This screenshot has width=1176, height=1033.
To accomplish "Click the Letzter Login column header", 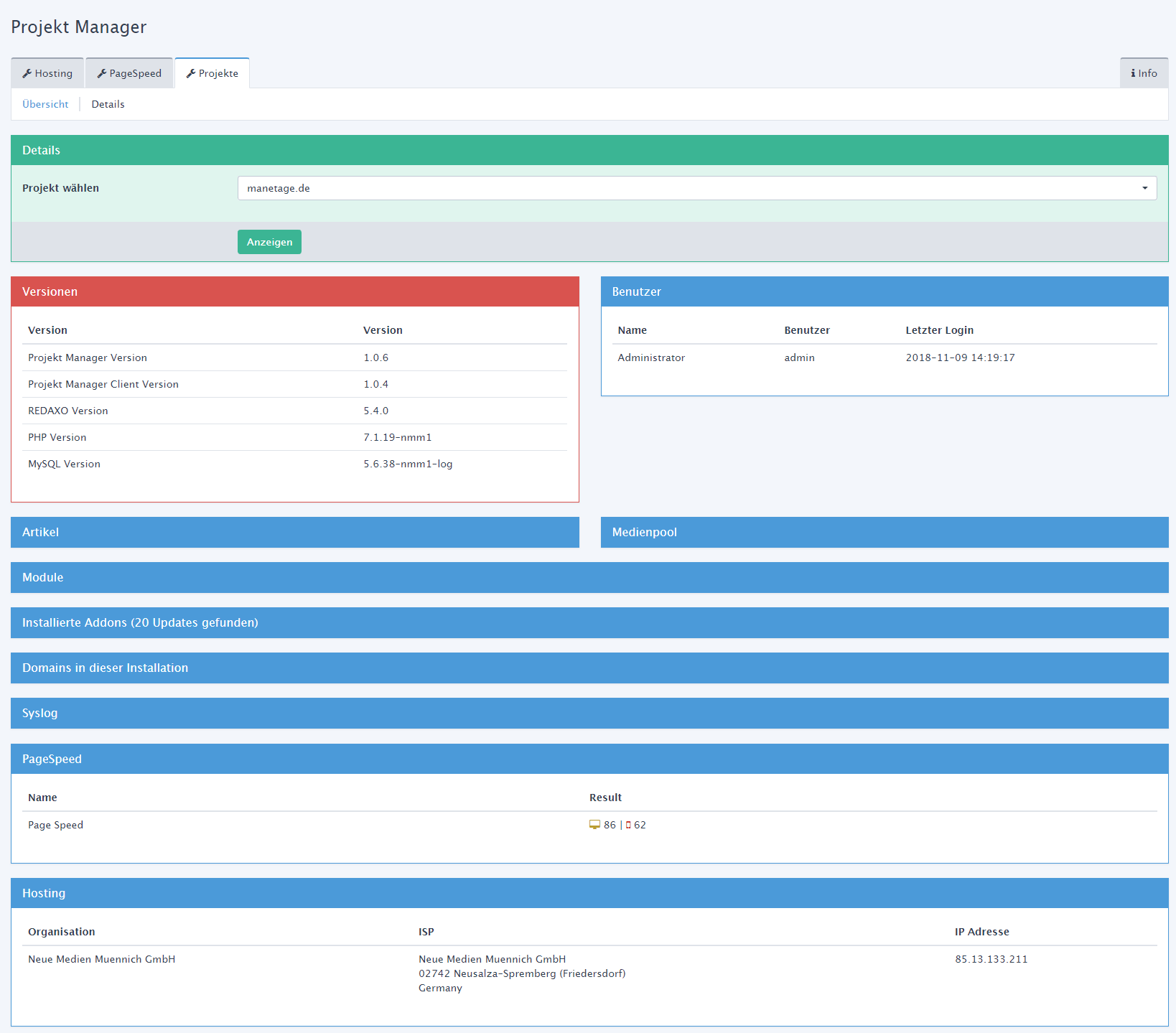I will [939, 330].
